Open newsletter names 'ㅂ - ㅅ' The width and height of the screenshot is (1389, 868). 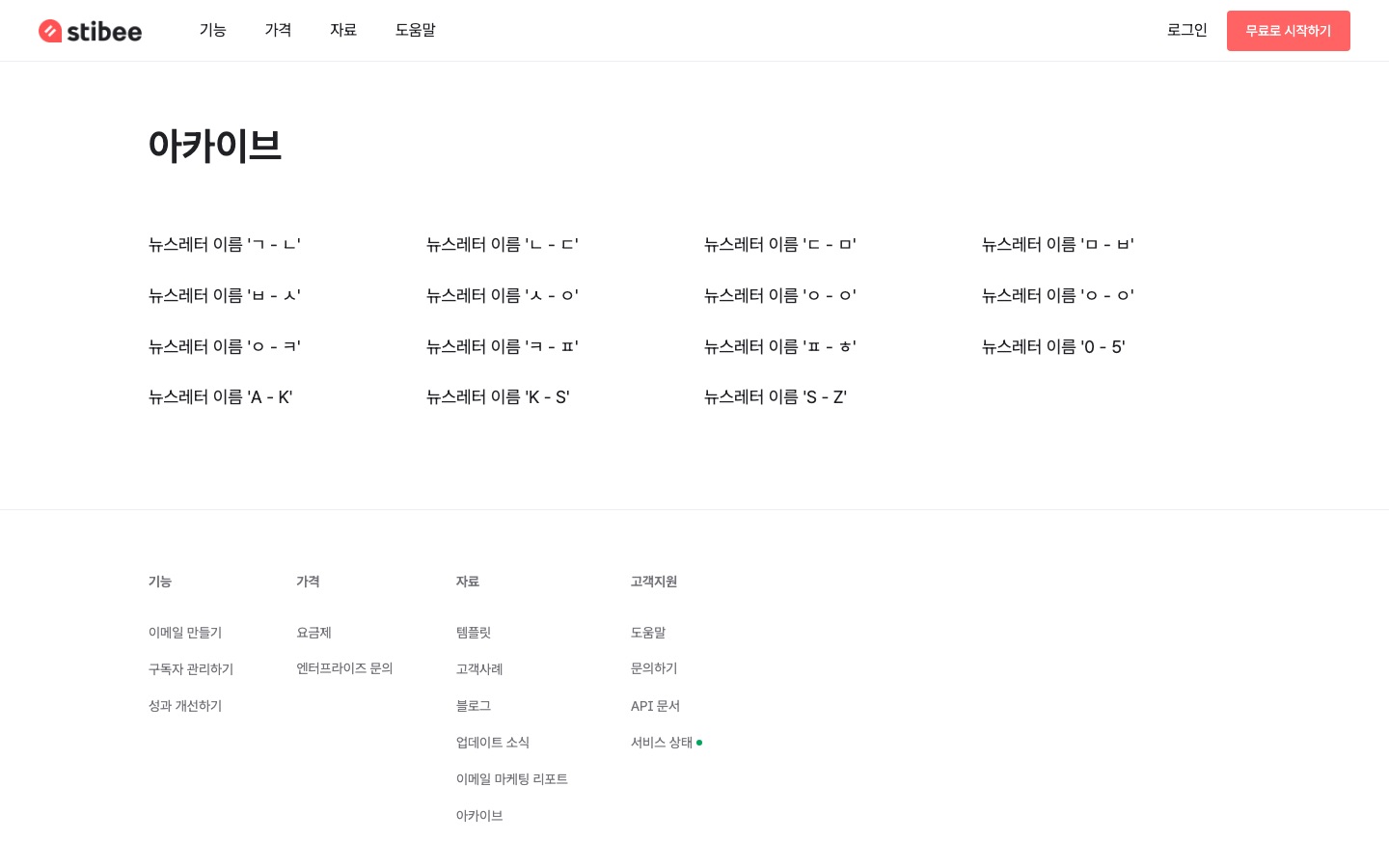pyautogui.click(x=225, y=296)
